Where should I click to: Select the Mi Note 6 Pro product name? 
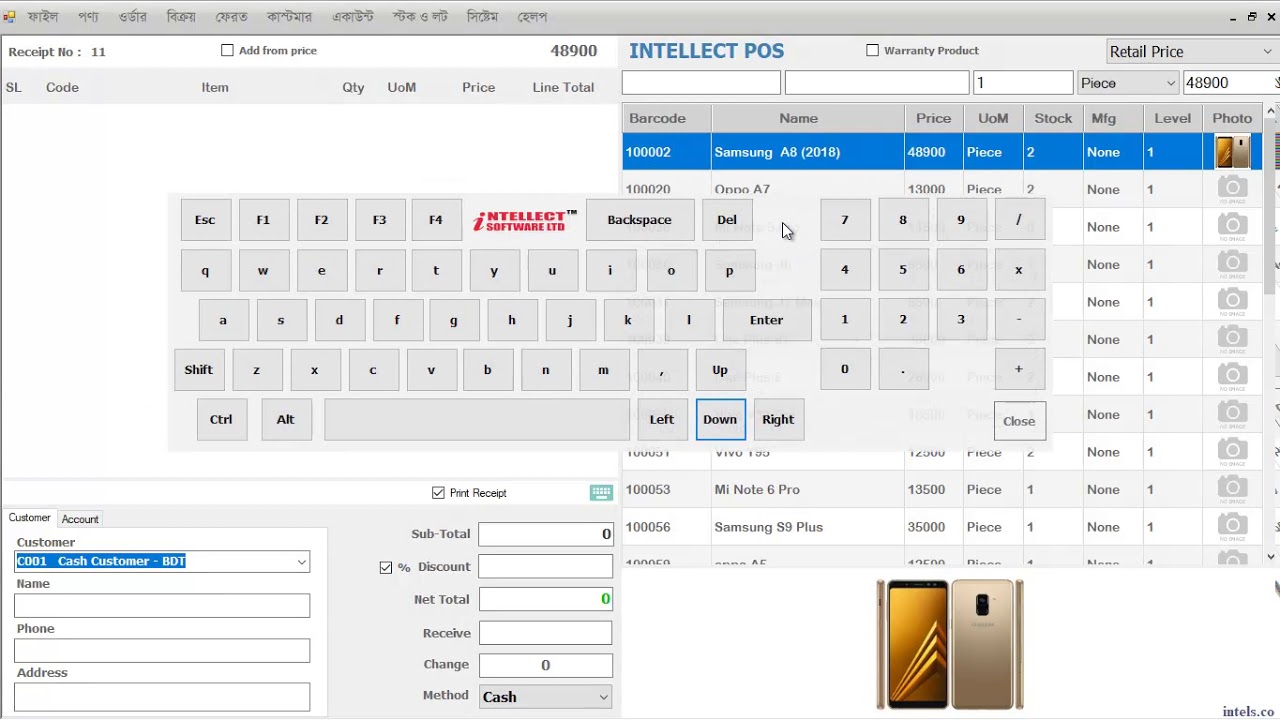click(x=757, y=490)
